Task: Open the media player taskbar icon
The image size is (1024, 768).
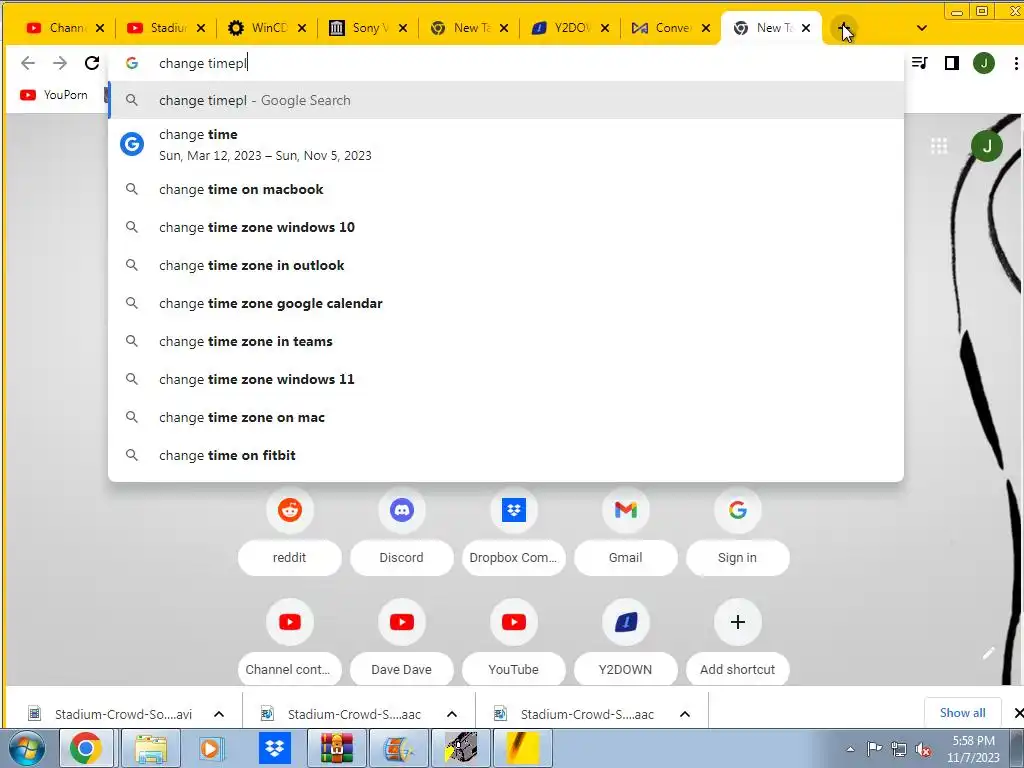Action: [x=212, y=748]
